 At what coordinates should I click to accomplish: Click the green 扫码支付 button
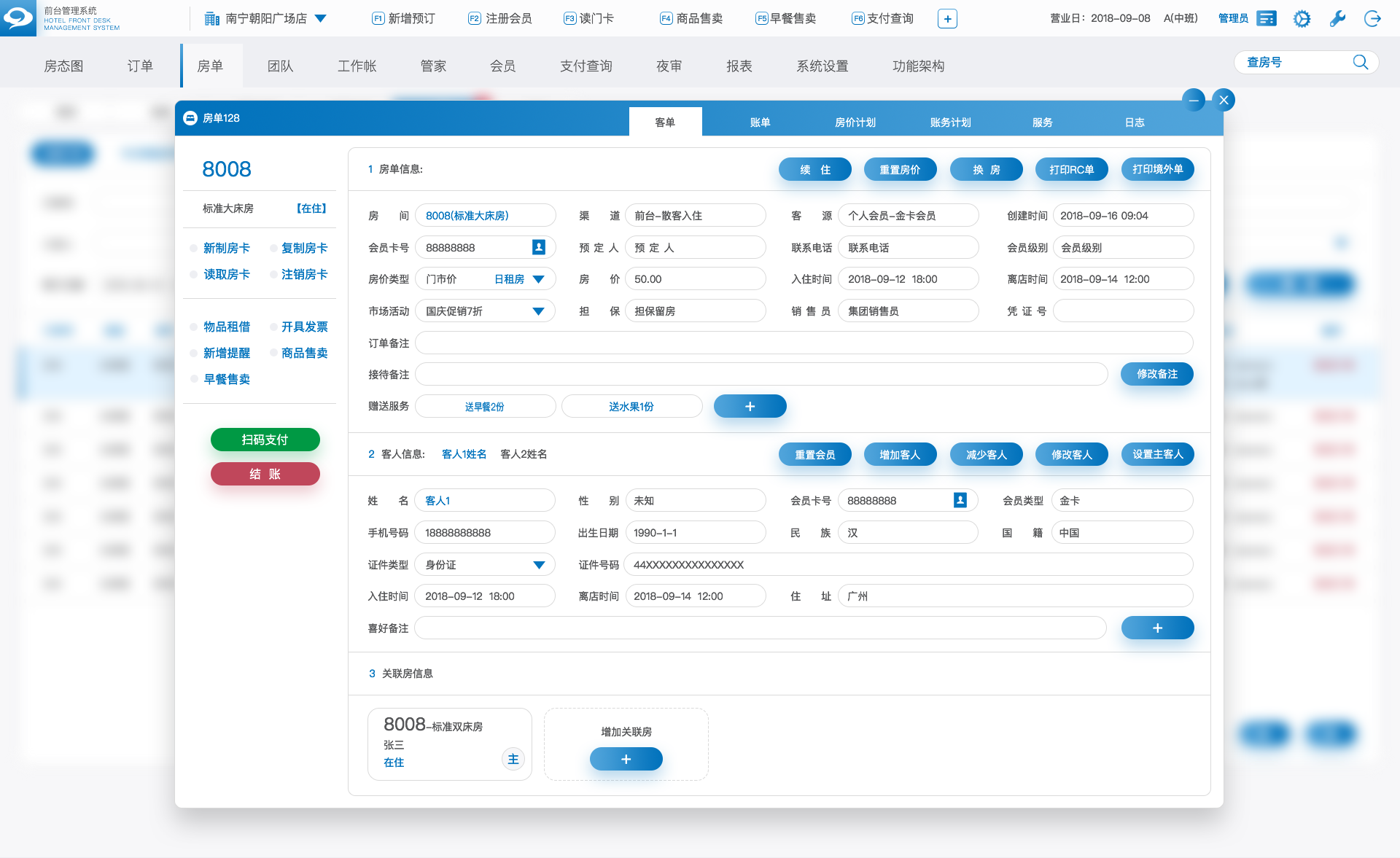point(265,440)
